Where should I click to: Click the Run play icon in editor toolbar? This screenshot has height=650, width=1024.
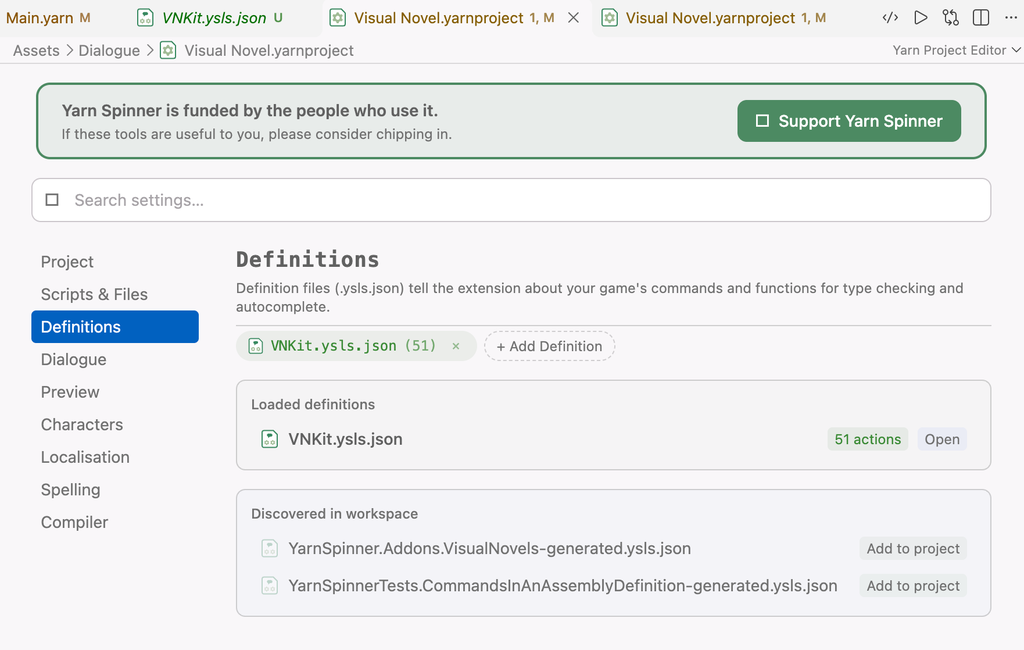[x=921, y=18]
